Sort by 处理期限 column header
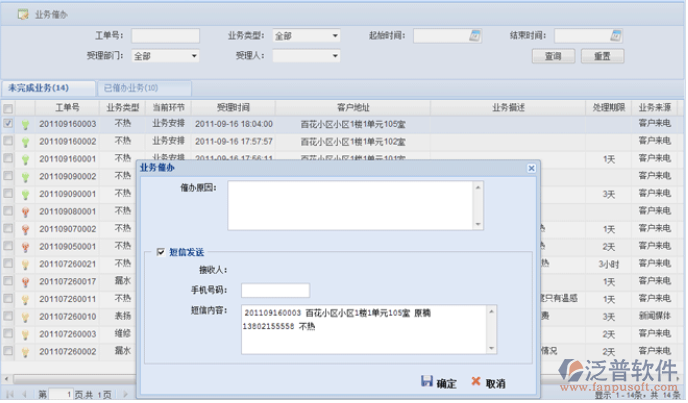Image resolution: width=688 pixels, height=403 pixels. (609, 108)
